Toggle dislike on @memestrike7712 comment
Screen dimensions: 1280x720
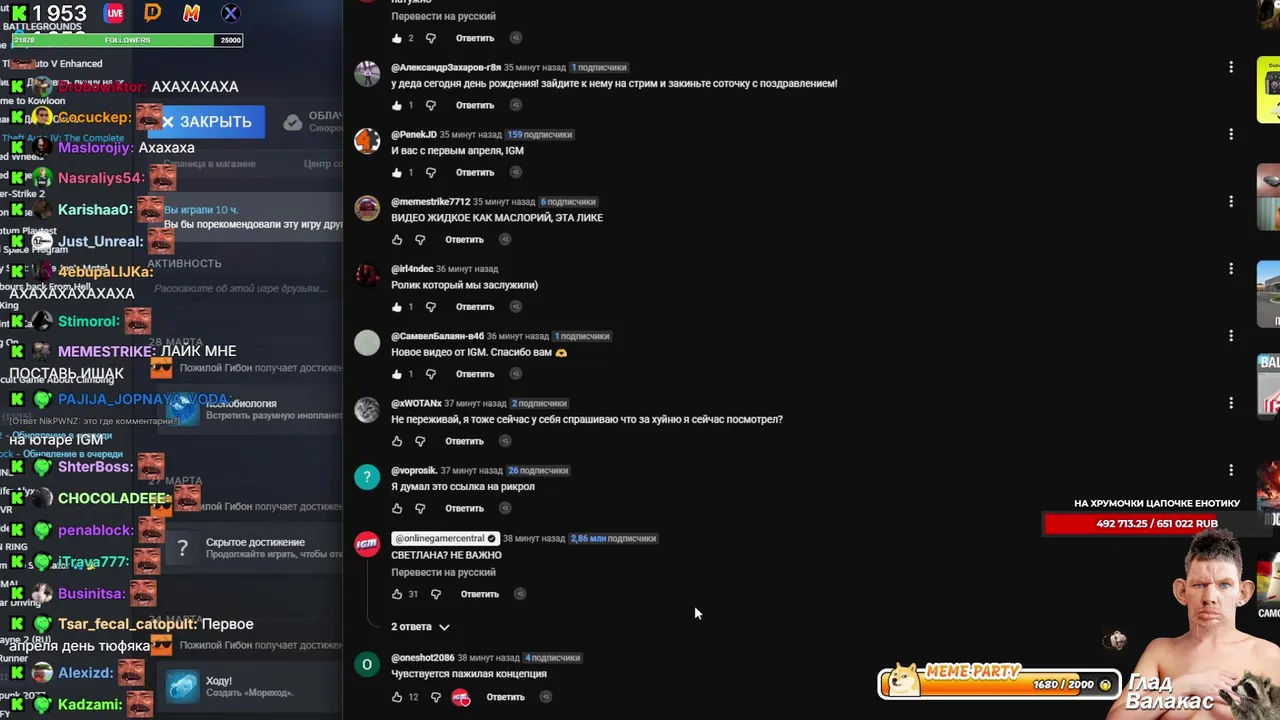click(x=420, y=240)
